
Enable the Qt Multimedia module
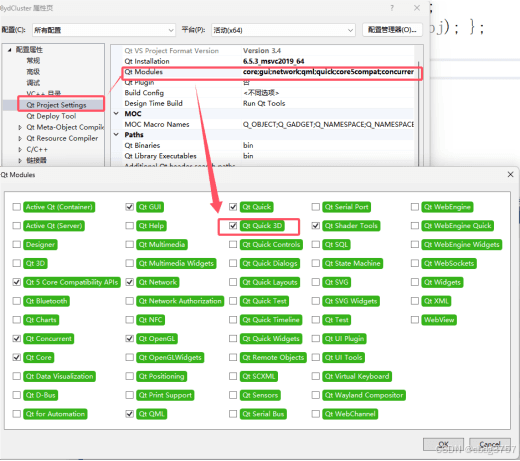[x=130, y=245]
